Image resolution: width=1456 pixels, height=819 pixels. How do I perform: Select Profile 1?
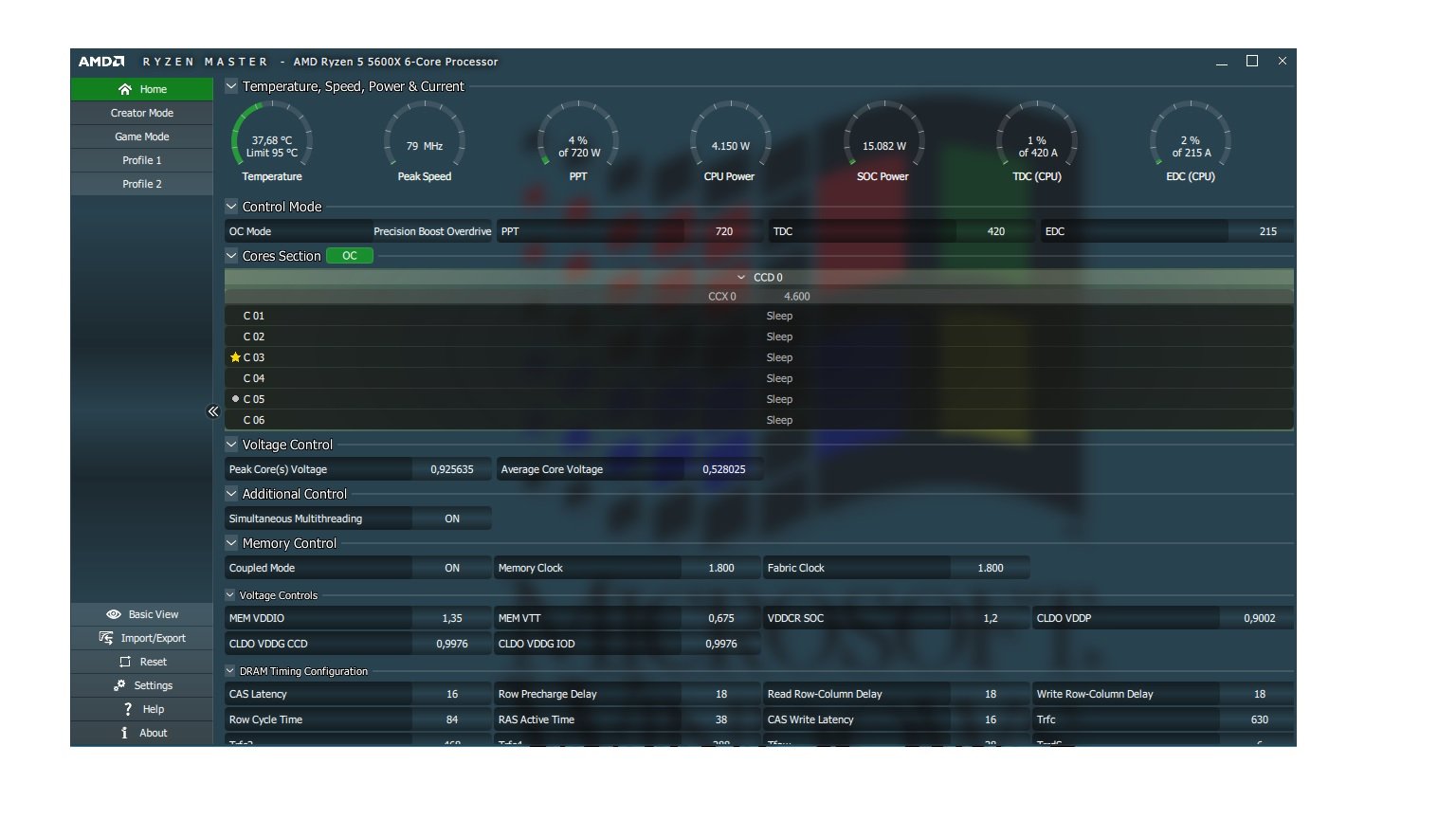click(142, 160)
